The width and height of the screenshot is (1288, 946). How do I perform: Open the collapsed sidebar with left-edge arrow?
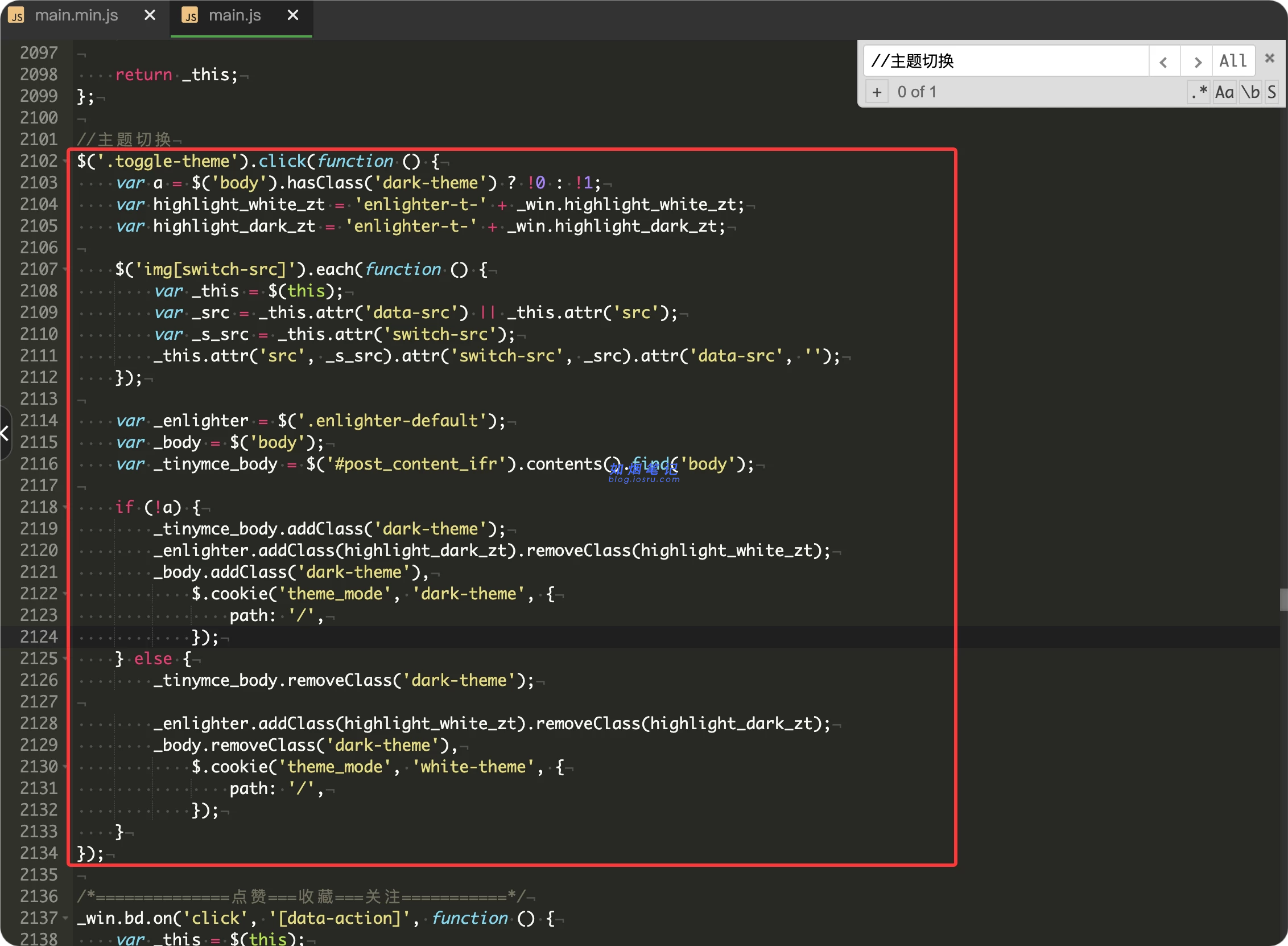(5, 434)
